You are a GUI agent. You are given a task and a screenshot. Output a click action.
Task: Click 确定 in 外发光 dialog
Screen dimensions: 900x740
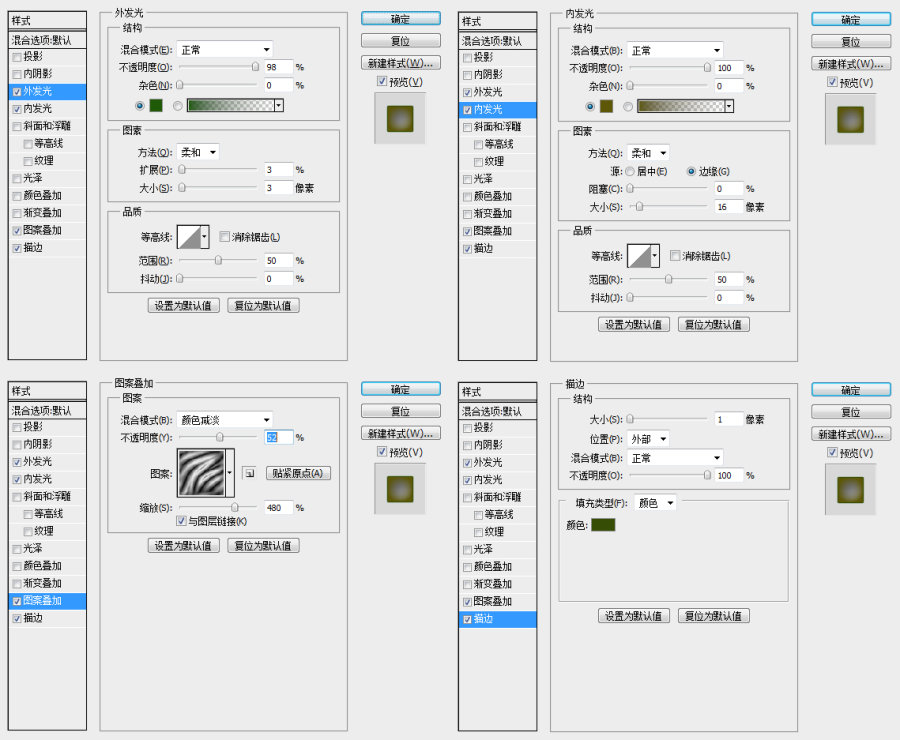pyautogui.click(x=401, y=18)
